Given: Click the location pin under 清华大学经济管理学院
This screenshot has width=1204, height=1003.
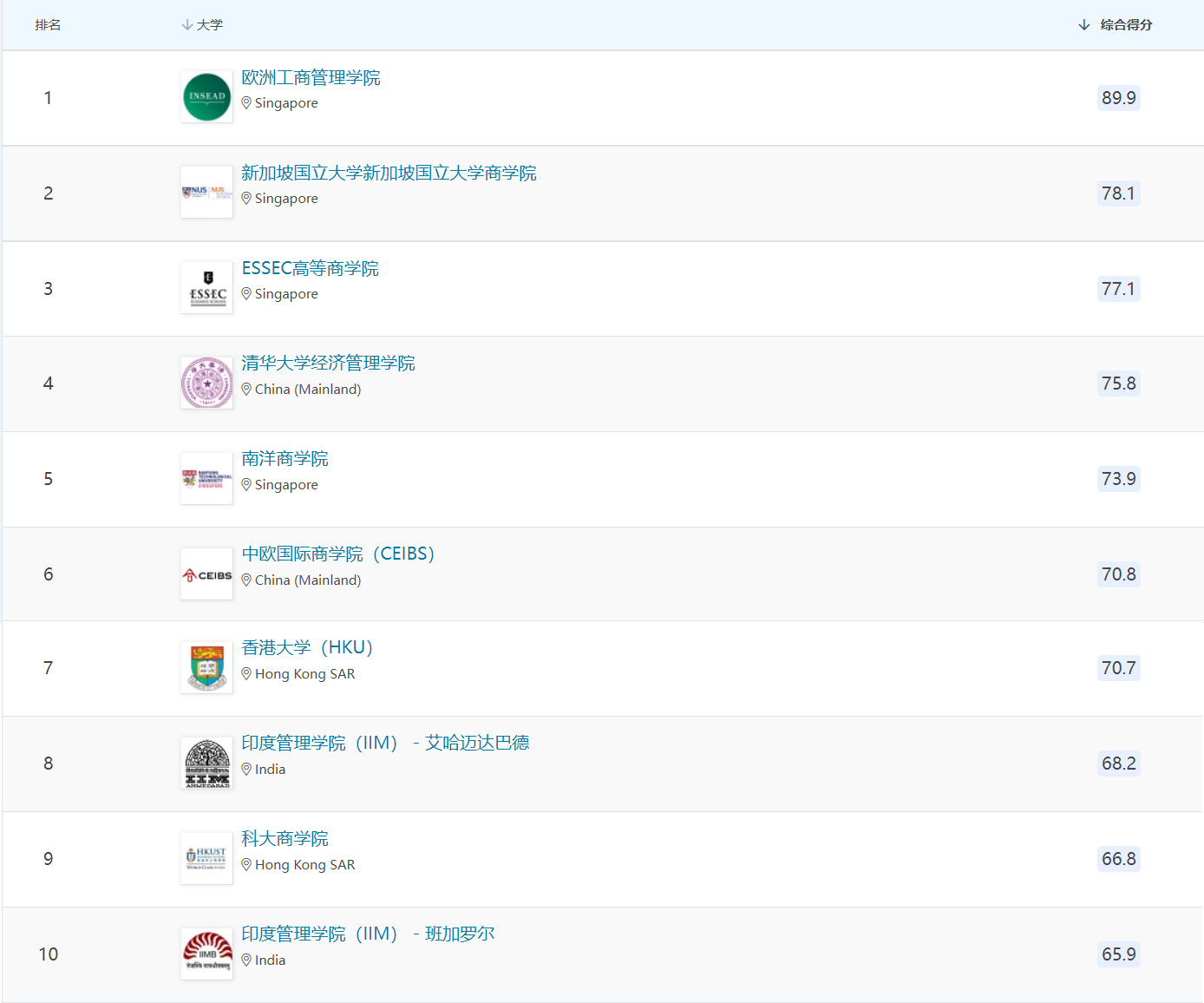Looking at the screenshot, I should pyautogui.click(x=246, y=389).
